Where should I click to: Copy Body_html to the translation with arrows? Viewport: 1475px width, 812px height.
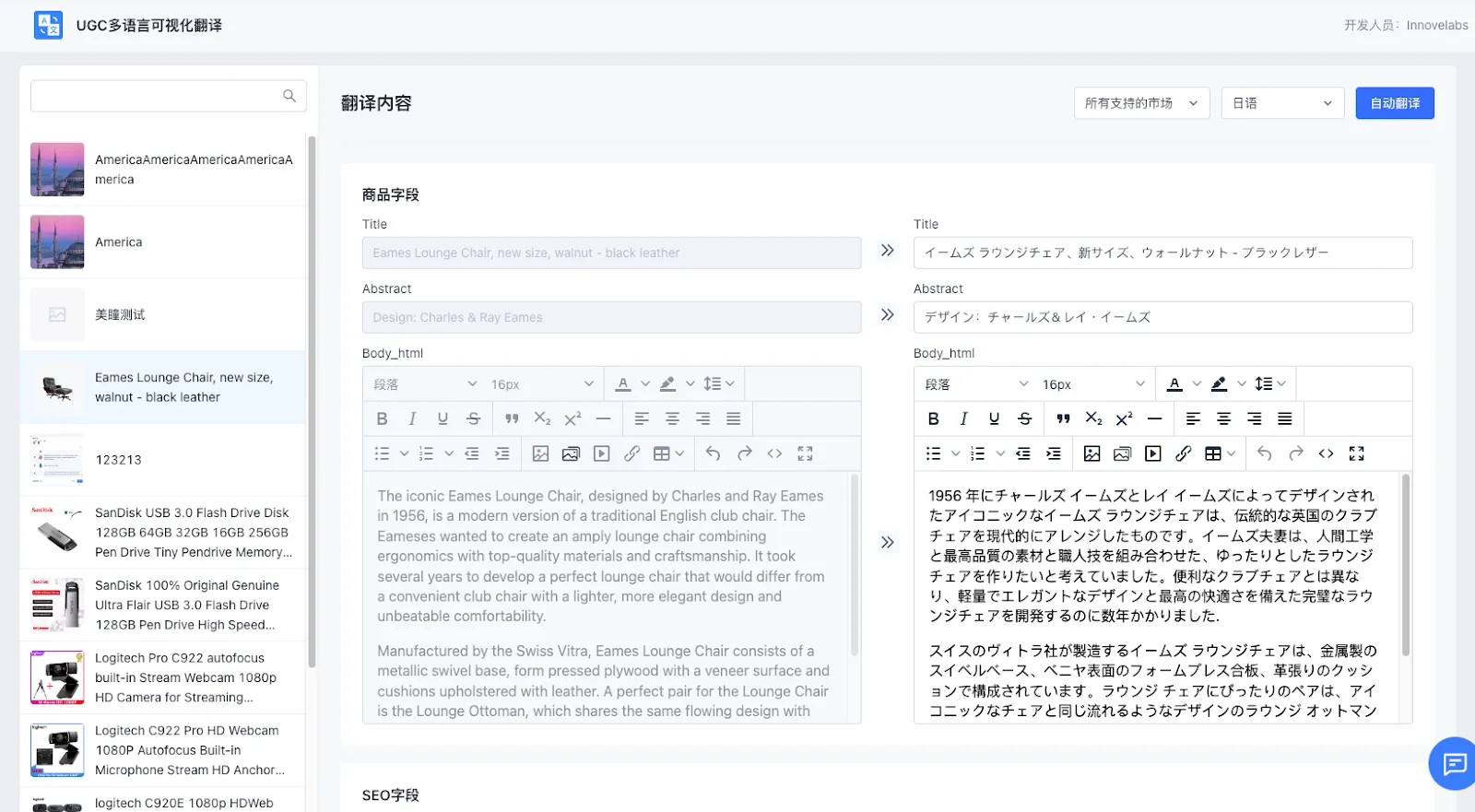pos(887,542)
